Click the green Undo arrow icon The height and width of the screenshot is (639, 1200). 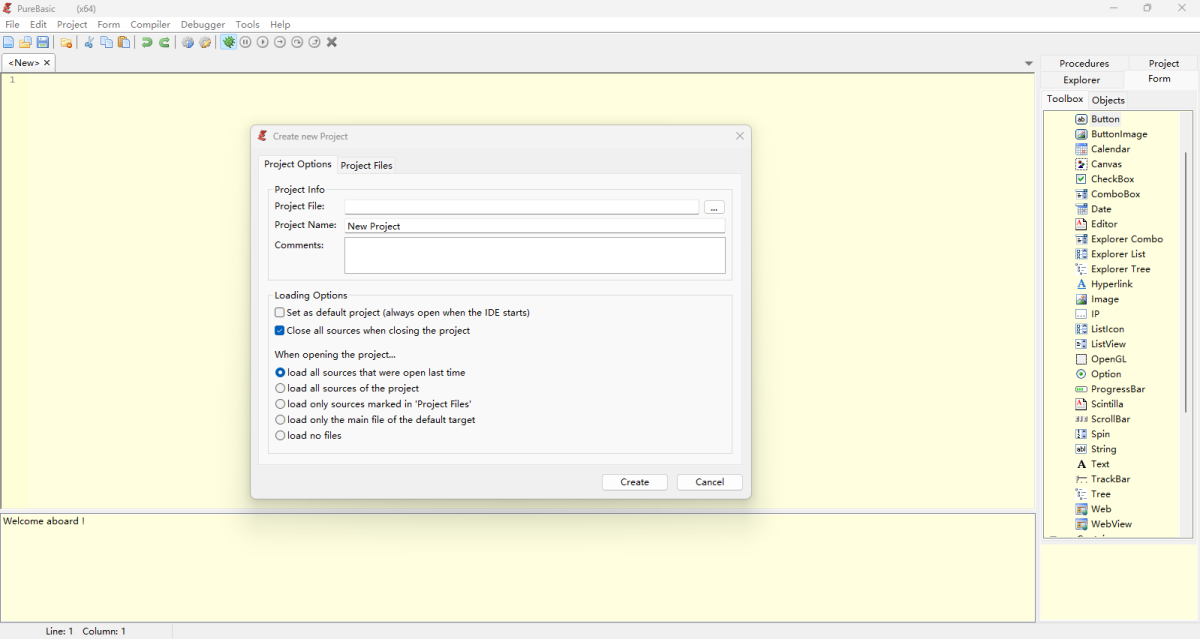point(147,42)
